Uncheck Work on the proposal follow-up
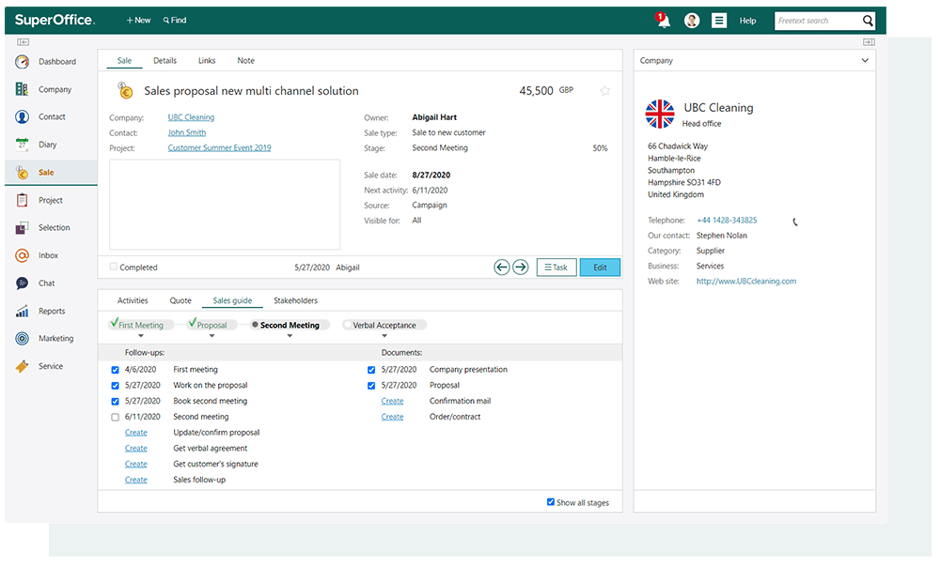Viewport: 940px width, 566px height. pyautogui.click(x=115, y=386)
